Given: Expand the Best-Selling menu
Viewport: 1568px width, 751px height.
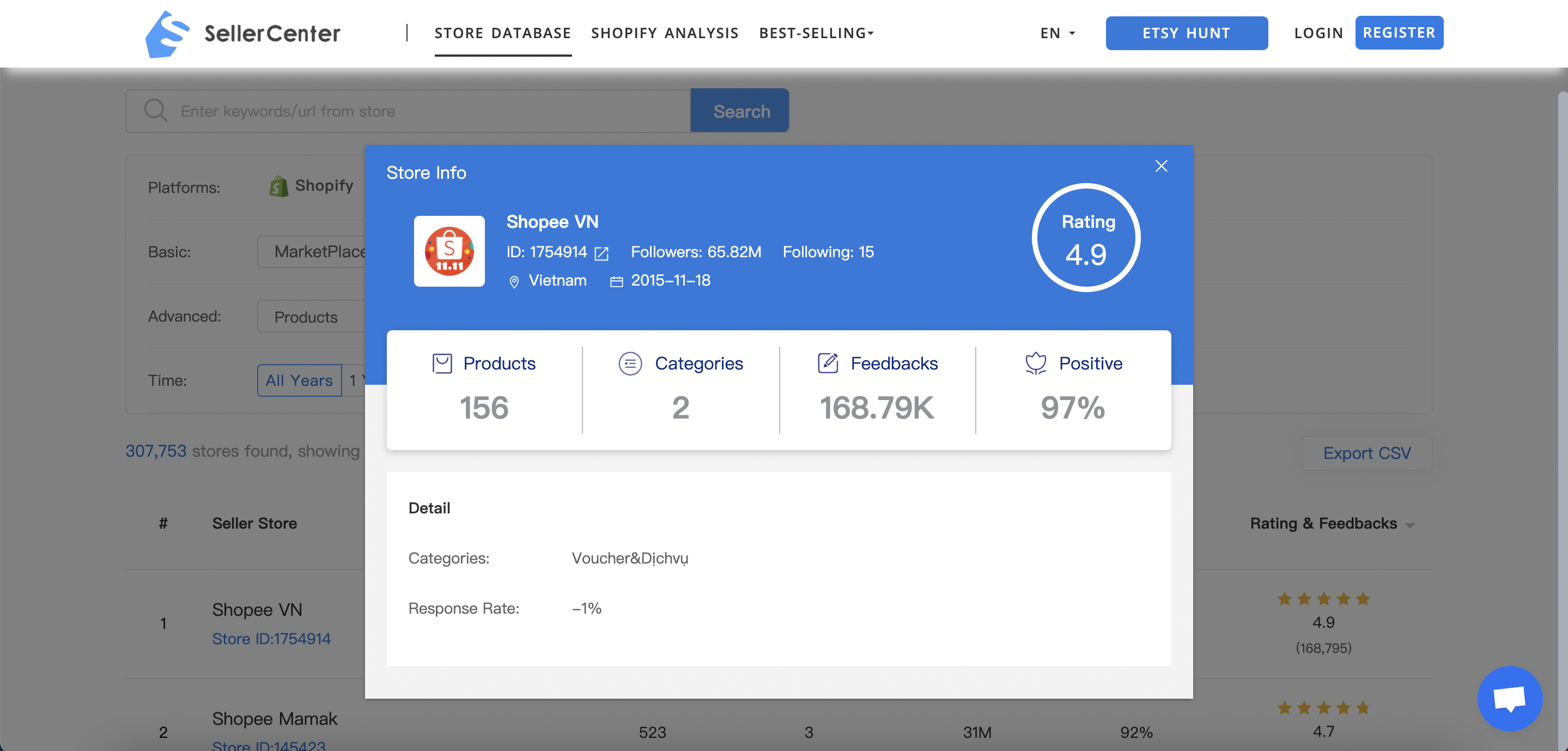Looking at the screenshot, I should (816, 33).
